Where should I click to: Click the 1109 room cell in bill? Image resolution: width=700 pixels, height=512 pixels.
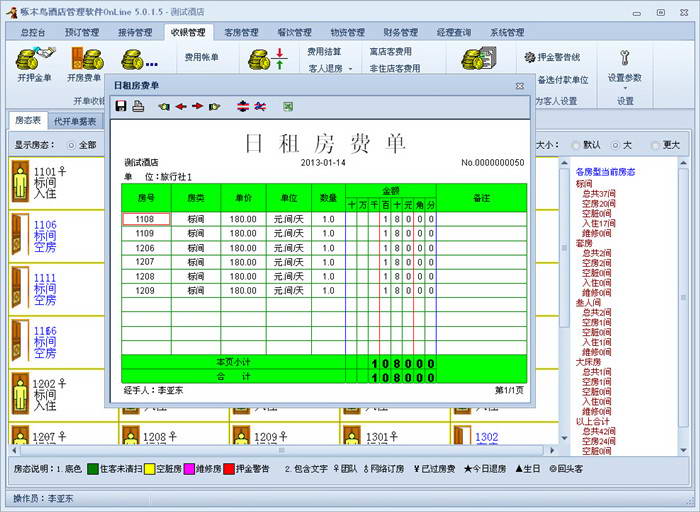[x=146, y=233]
